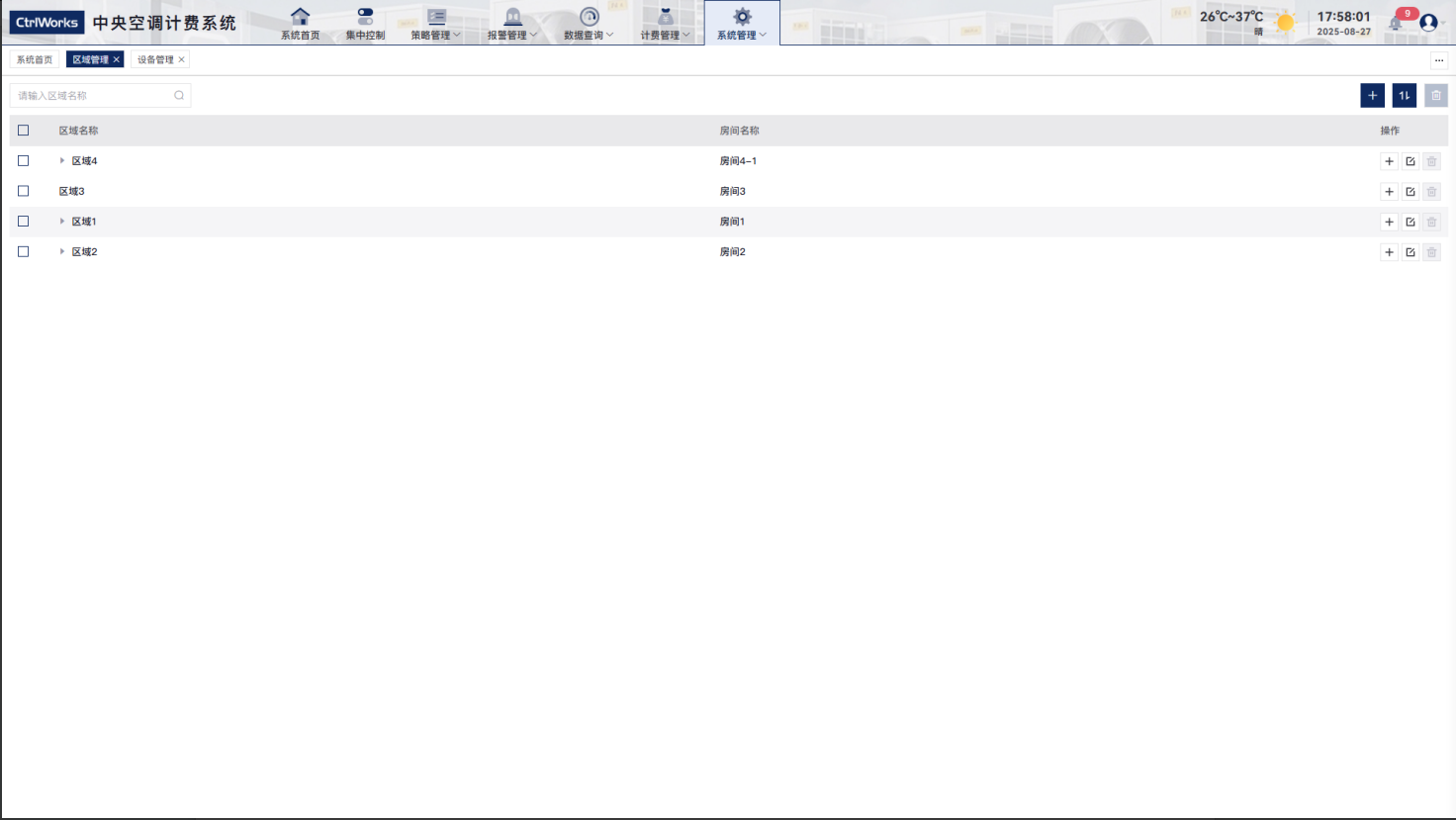The width and height of the screenshot is (1456, 820).
Task: Click the home icon for 系统首页
Action: [300, 17]
